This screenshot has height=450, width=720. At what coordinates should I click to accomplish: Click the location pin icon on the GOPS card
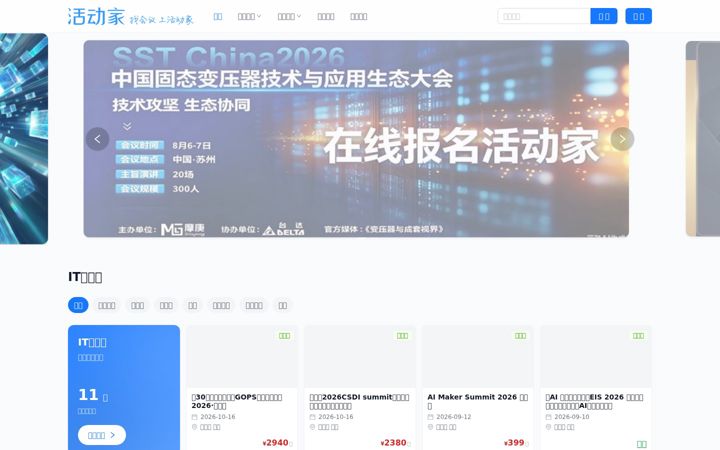194,427
